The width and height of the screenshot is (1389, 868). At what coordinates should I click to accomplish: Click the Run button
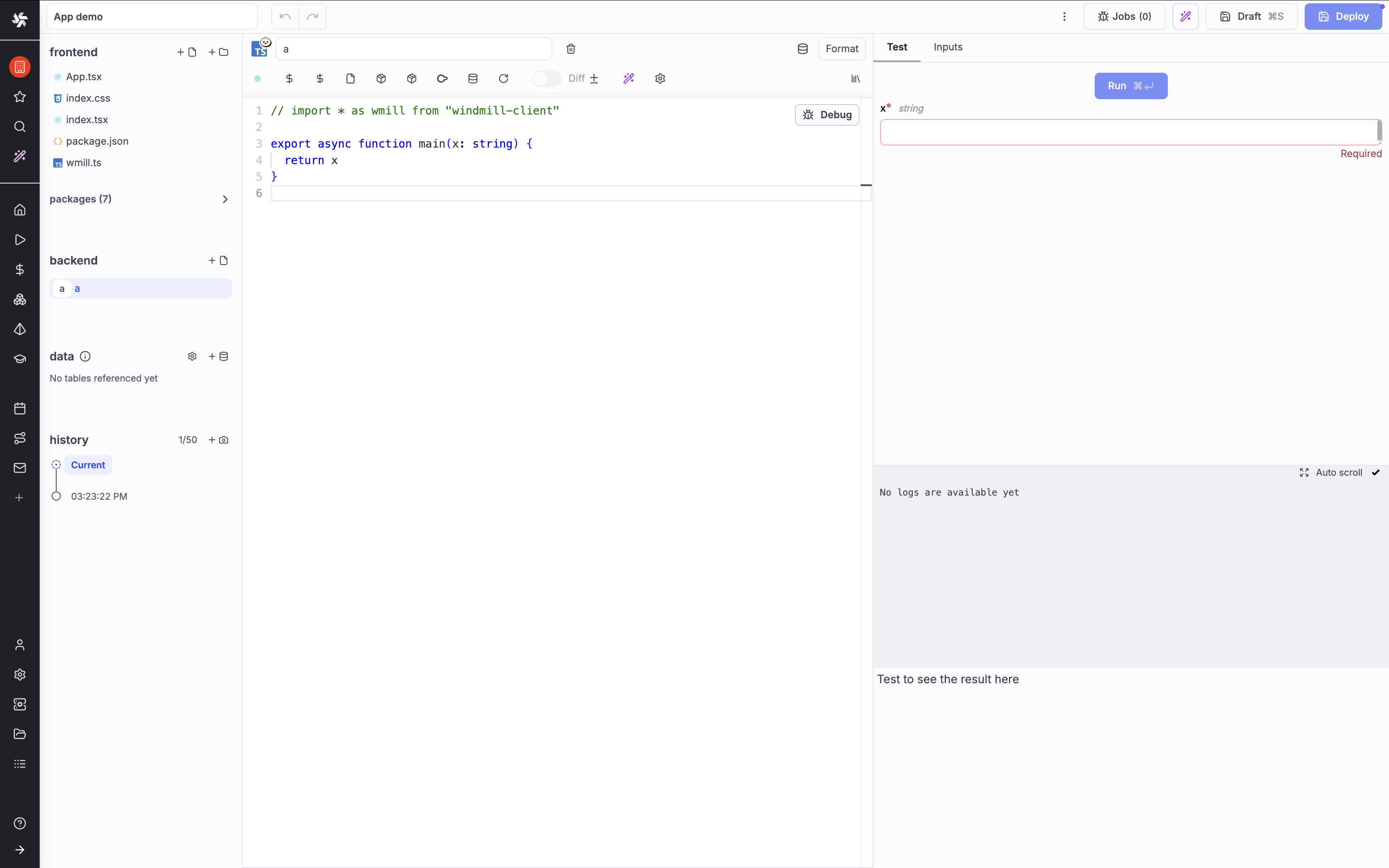(x=1130, y=86)
